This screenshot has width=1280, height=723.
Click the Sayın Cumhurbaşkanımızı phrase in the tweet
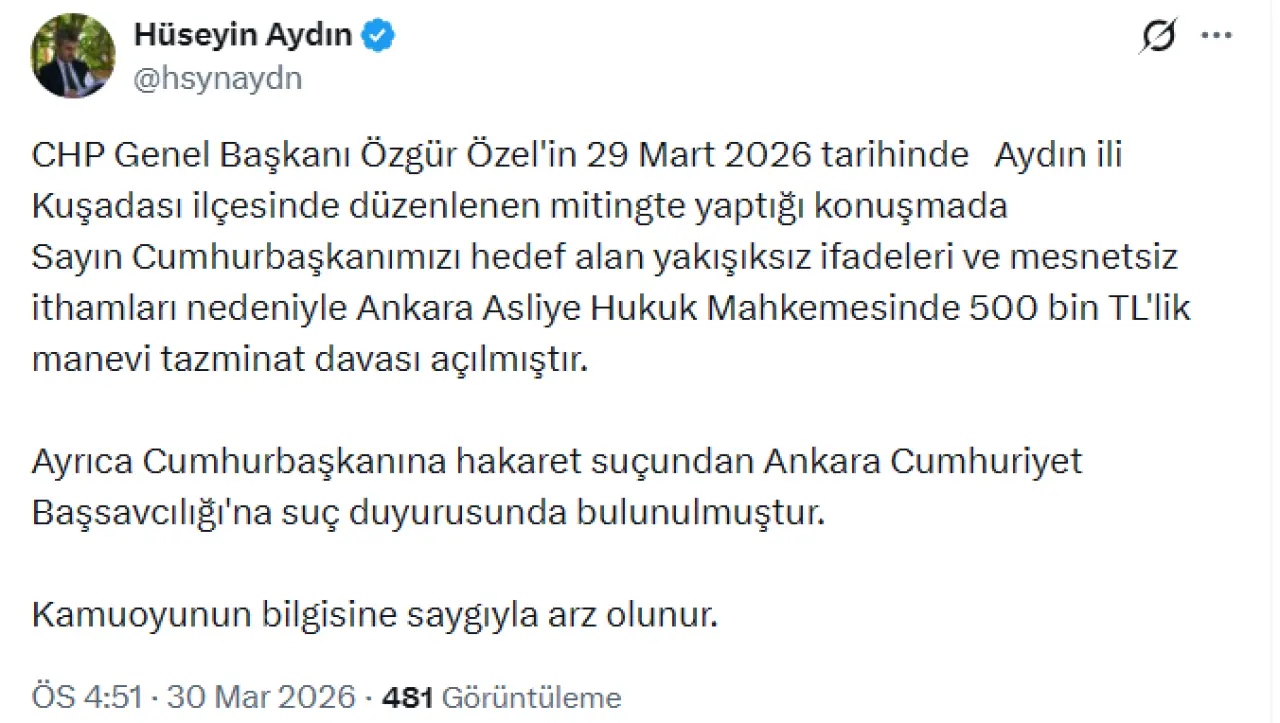coord(227,258)
